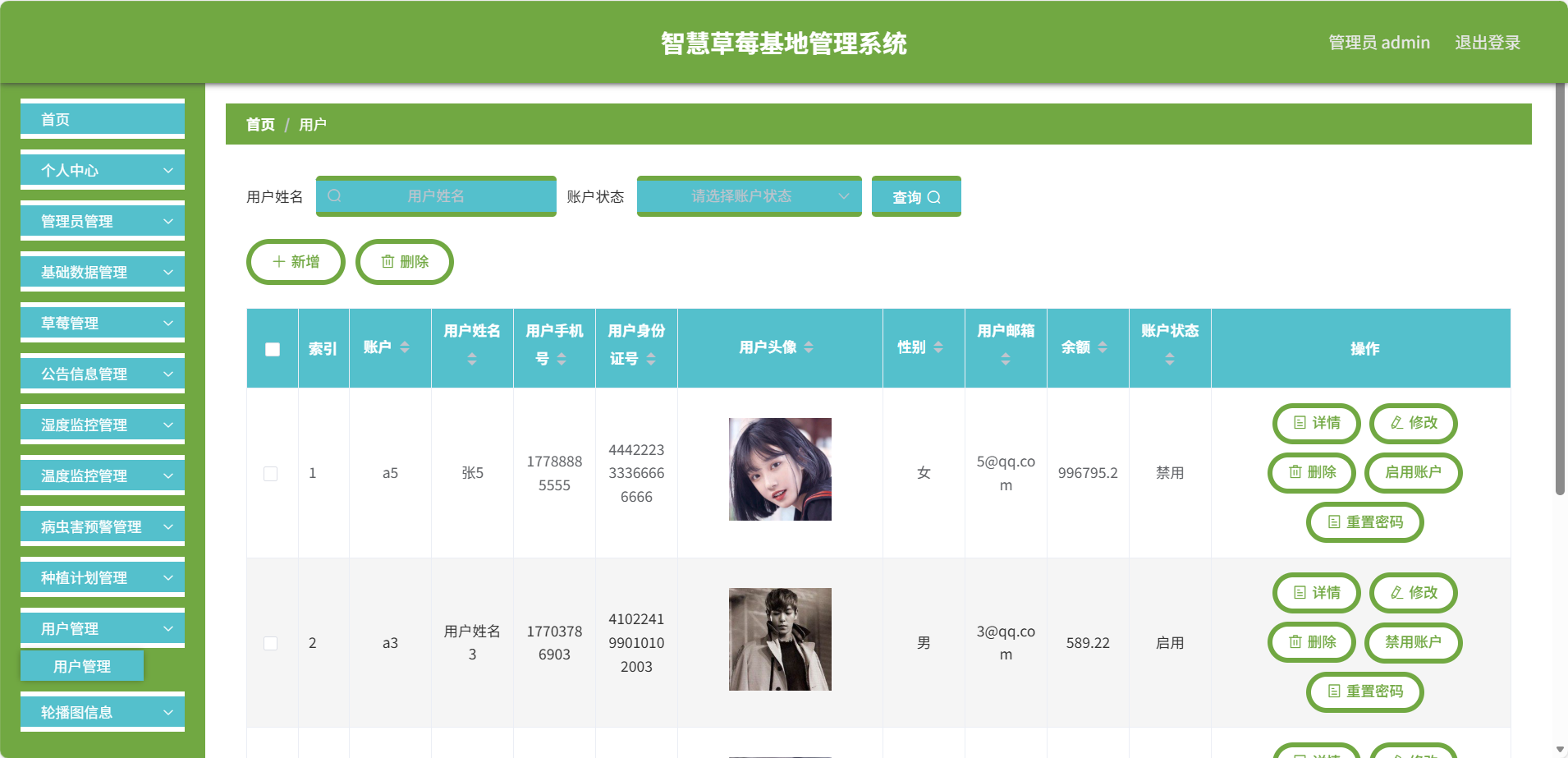Viewport: 1568px width, 758px height.
Task: Expand 个人中心 sidebar menu
Action: 103,170
